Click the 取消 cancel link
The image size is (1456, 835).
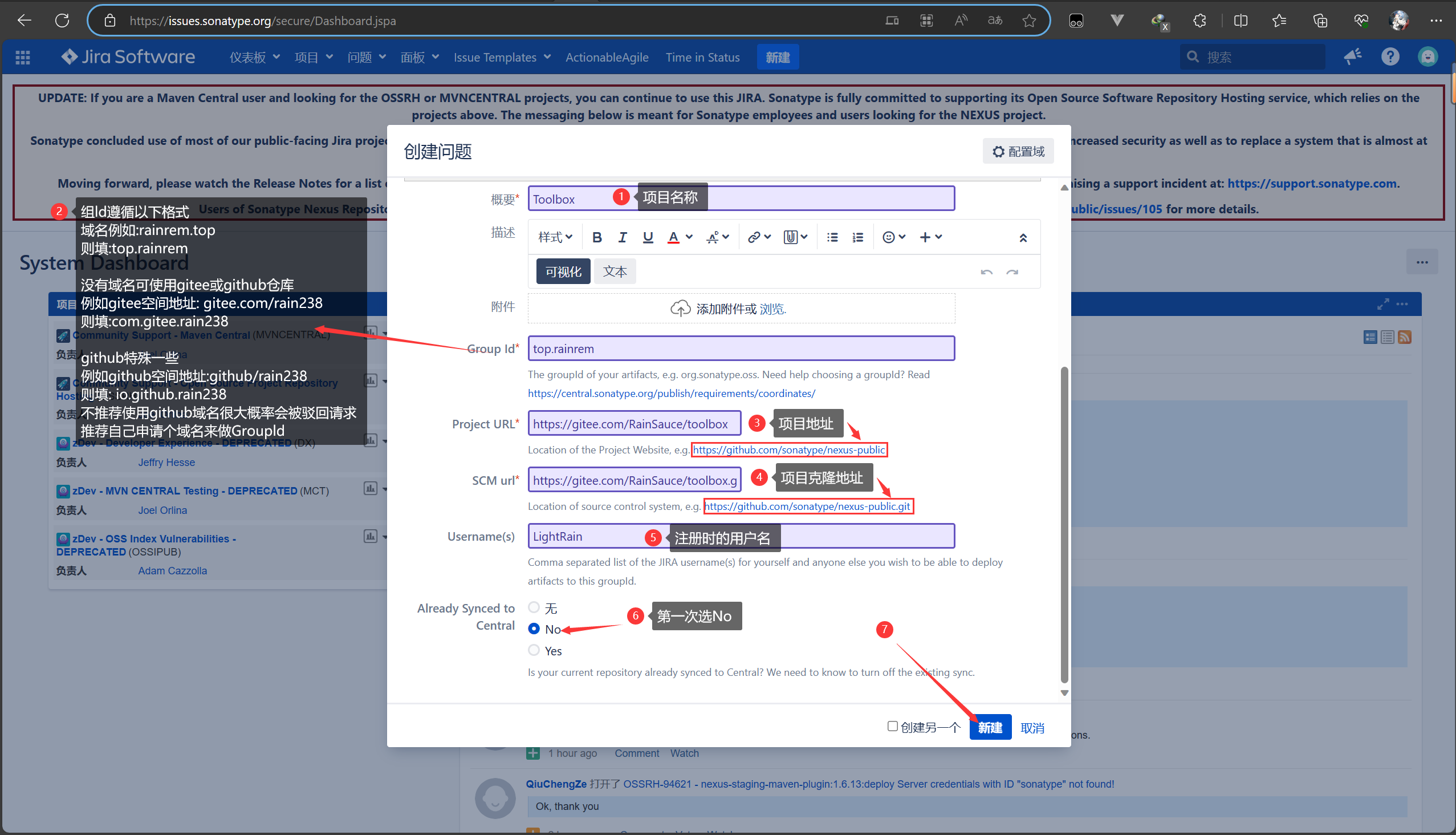tap(1032, 728)
